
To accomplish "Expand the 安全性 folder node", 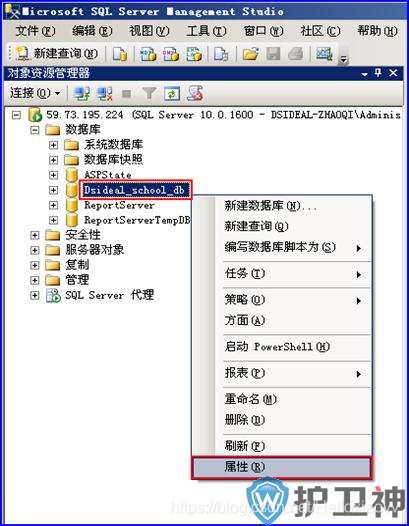I will coord(34,235).
